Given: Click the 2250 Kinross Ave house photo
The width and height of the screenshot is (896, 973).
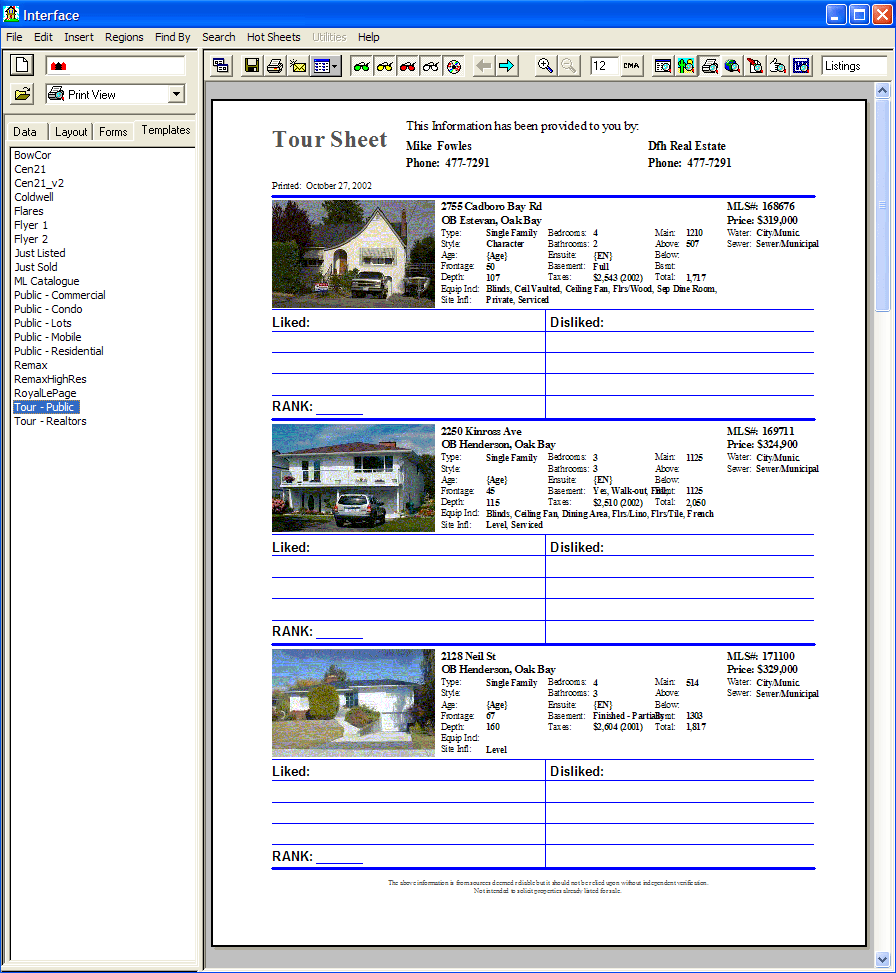Looking at the screenshot, I should pyautogui.click(x=353, y=478).
